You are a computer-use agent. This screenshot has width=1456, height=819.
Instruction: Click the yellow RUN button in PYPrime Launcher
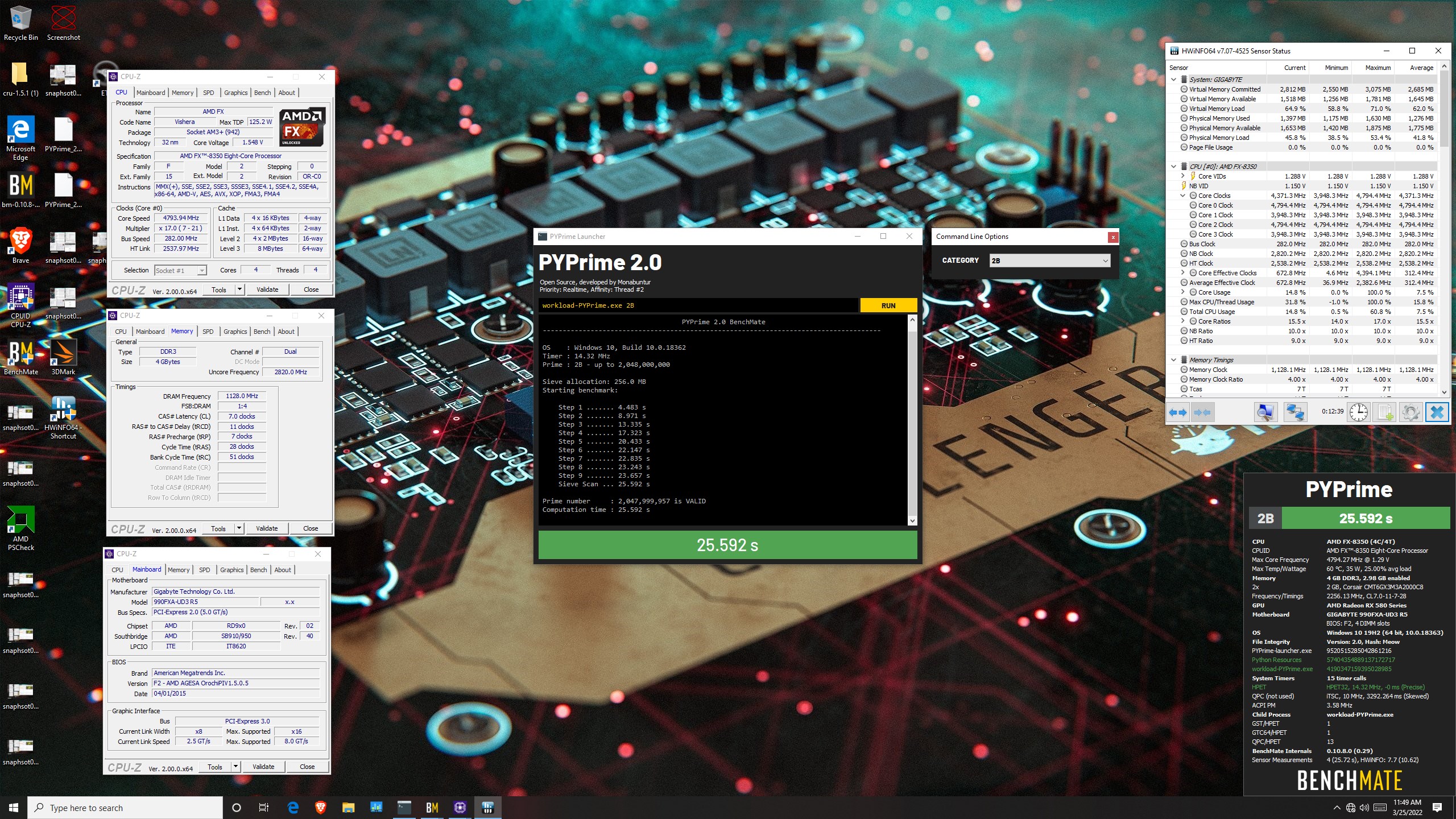coord(888,305)
